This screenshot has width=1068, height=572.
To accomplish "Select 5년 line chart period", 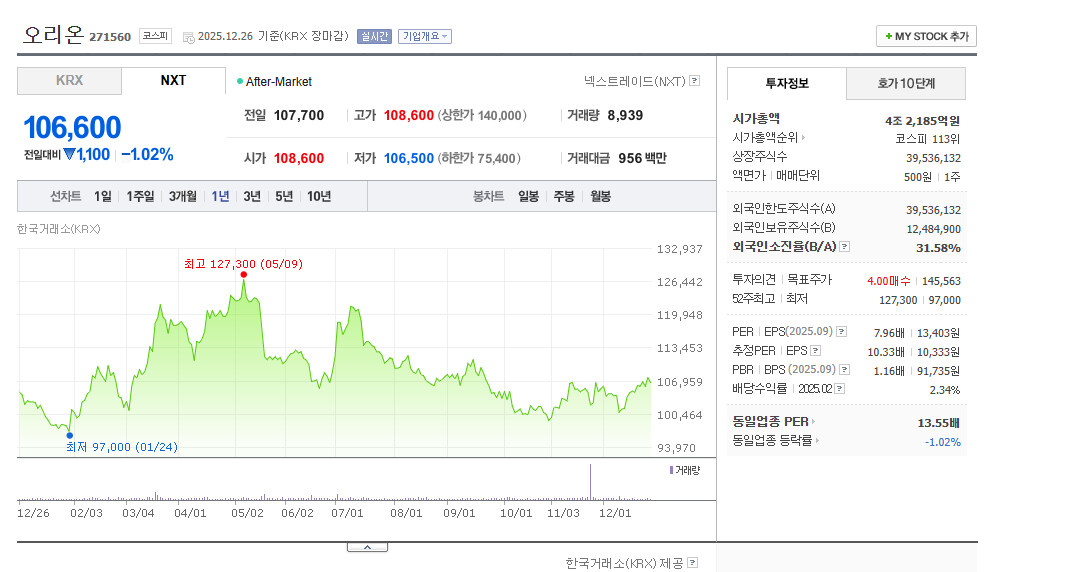I will tap(284, 196).
